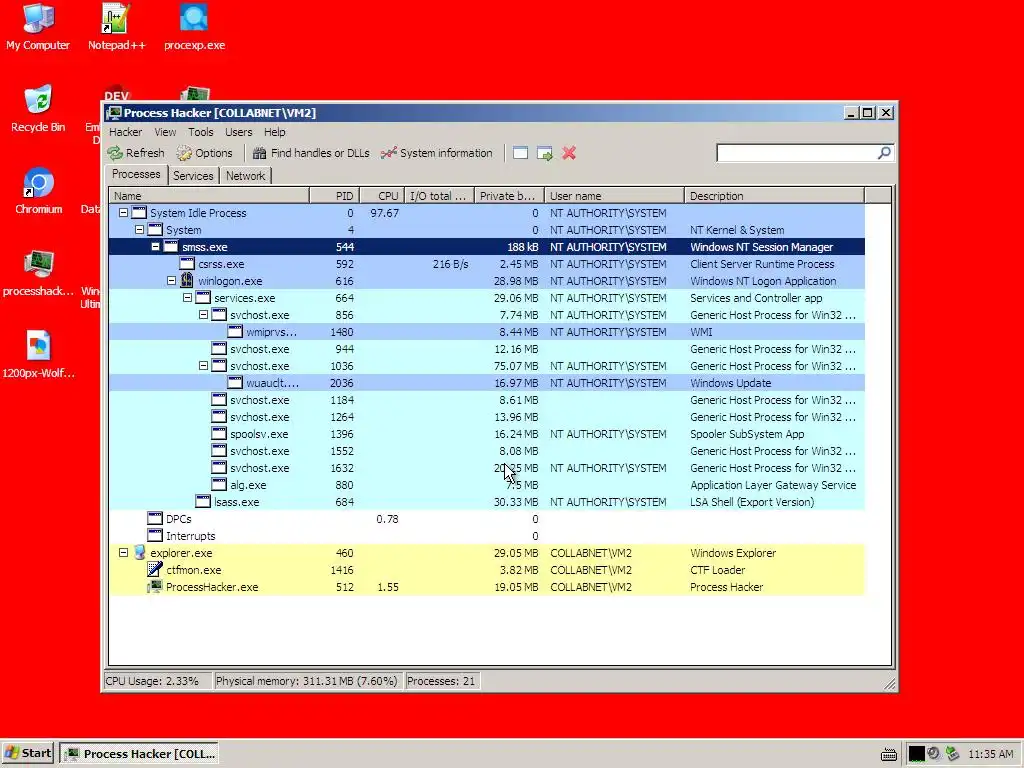Click the find window and thread icon
Image resolution: width=1024 pixels, height=768 pixels.
pyautogui.click(x=545, y=153)
